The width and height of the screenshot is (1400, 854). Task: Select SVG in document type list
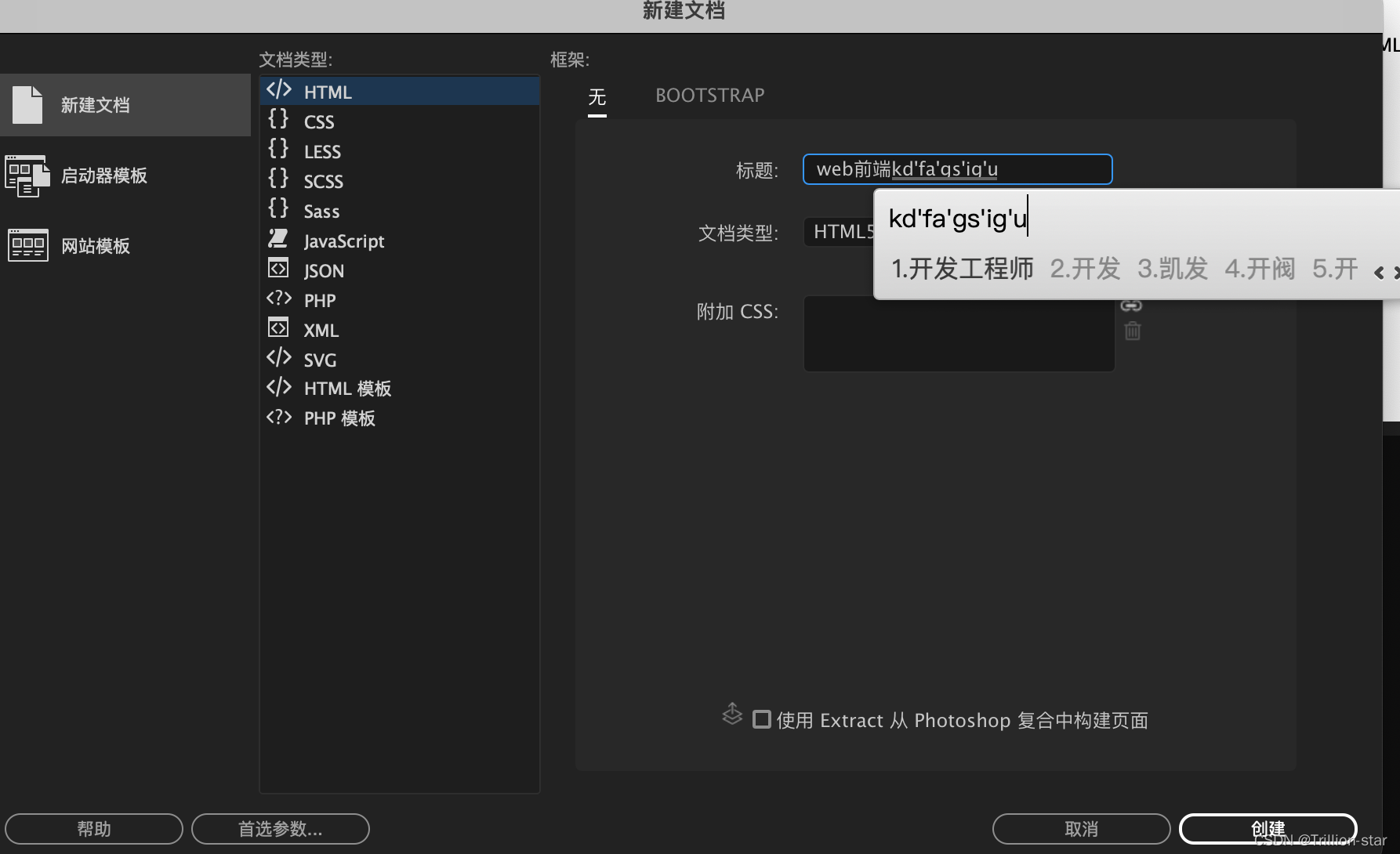pyautogui.click(x=400, y=360)
